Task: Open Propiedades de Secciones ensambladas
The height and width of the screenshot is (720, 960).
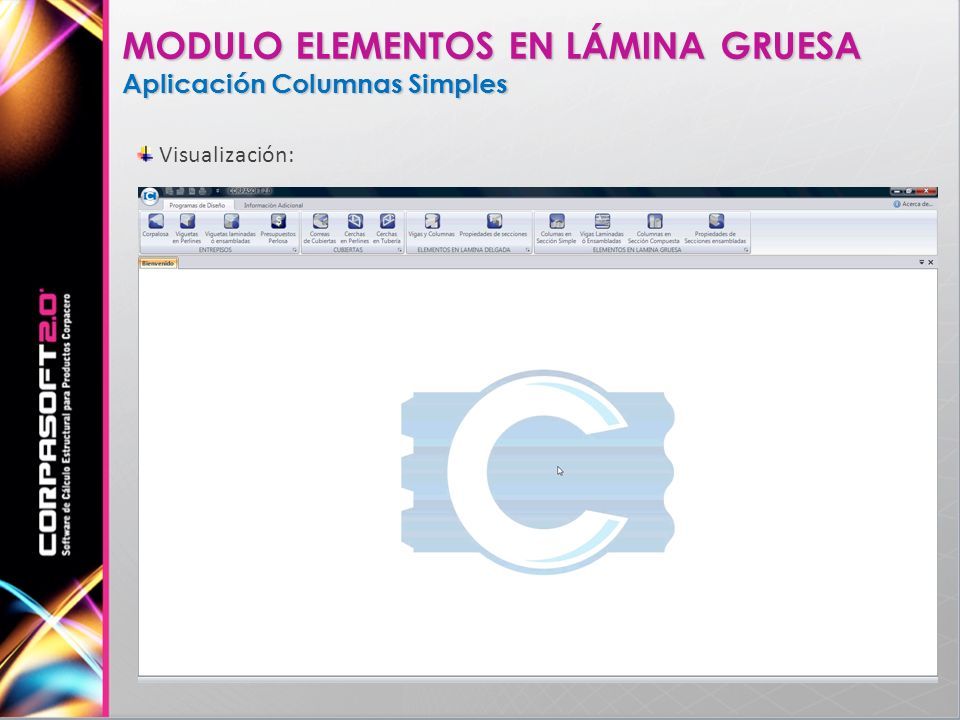Action: (x=716, y=229)
